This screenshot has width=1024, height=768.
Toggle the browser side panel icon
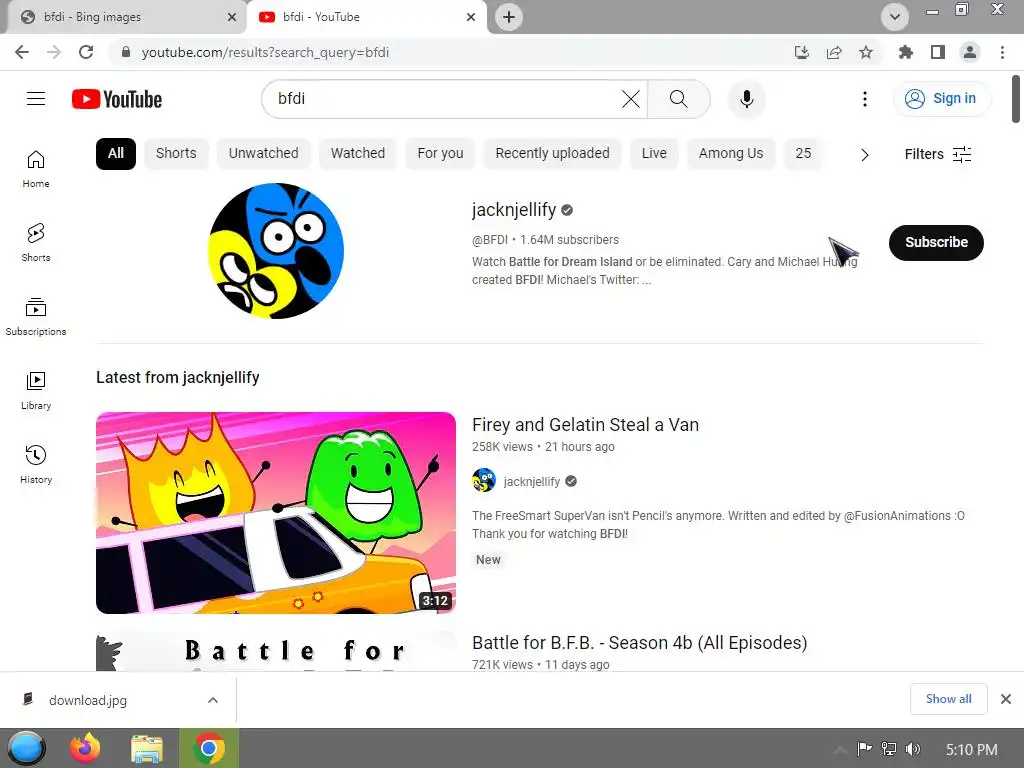click(938, 52)
